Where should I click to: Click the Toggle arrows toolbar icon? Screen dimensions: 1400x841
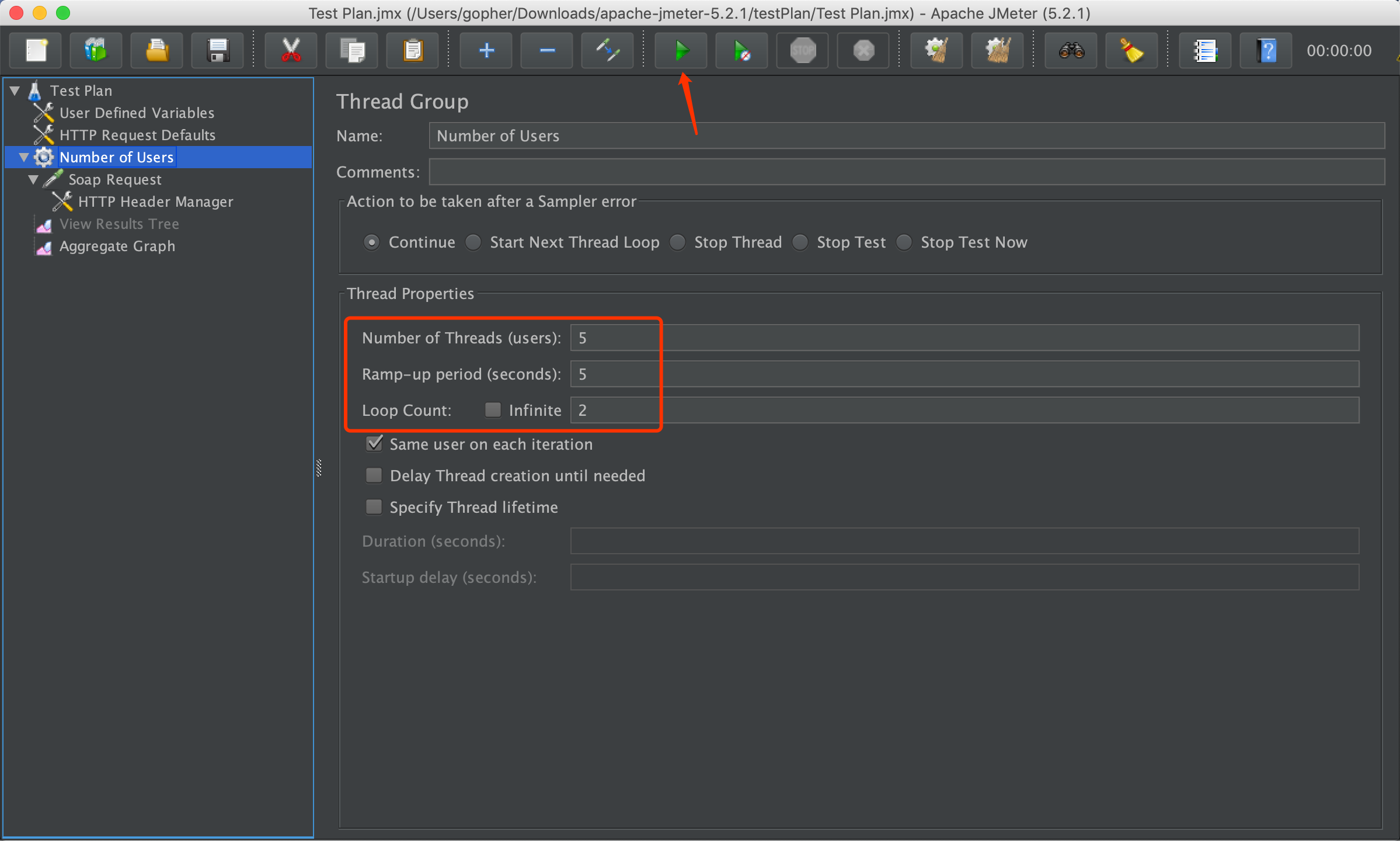click(607, 51)
